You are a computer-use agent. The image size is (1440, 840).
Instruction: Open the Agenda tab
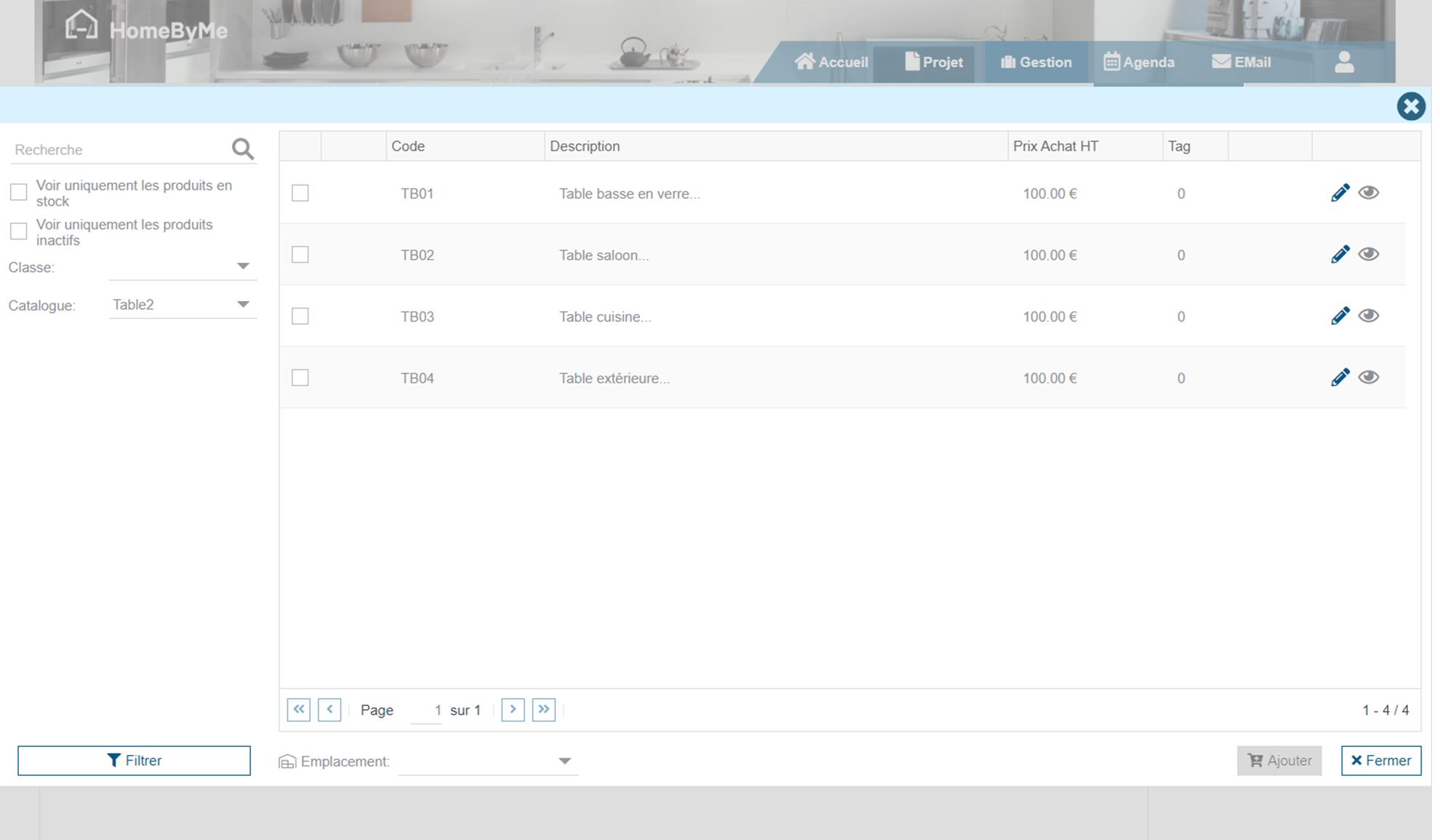click(x=1139, y=63)
